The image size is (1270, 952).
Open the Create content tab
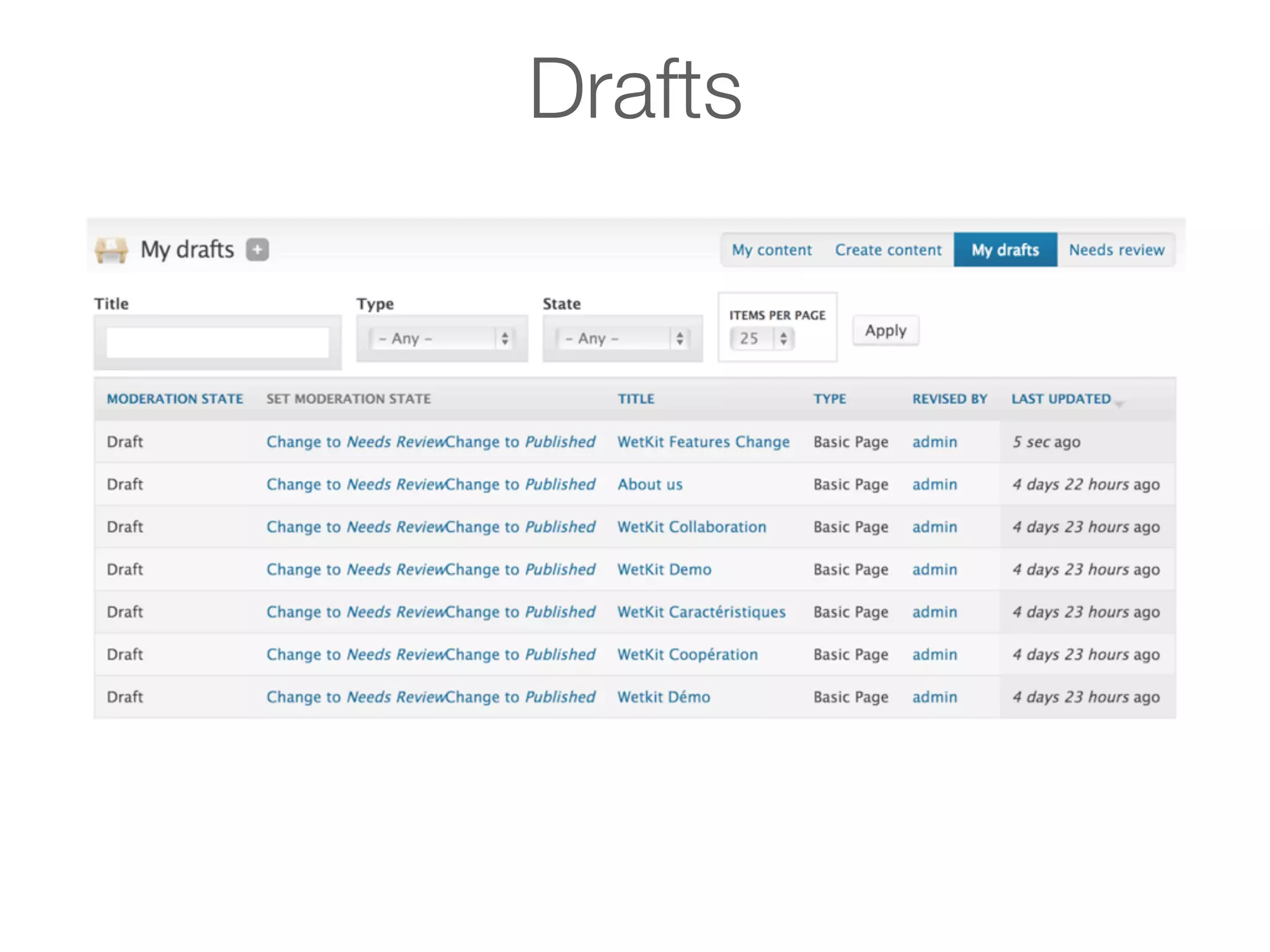(888, 250)
